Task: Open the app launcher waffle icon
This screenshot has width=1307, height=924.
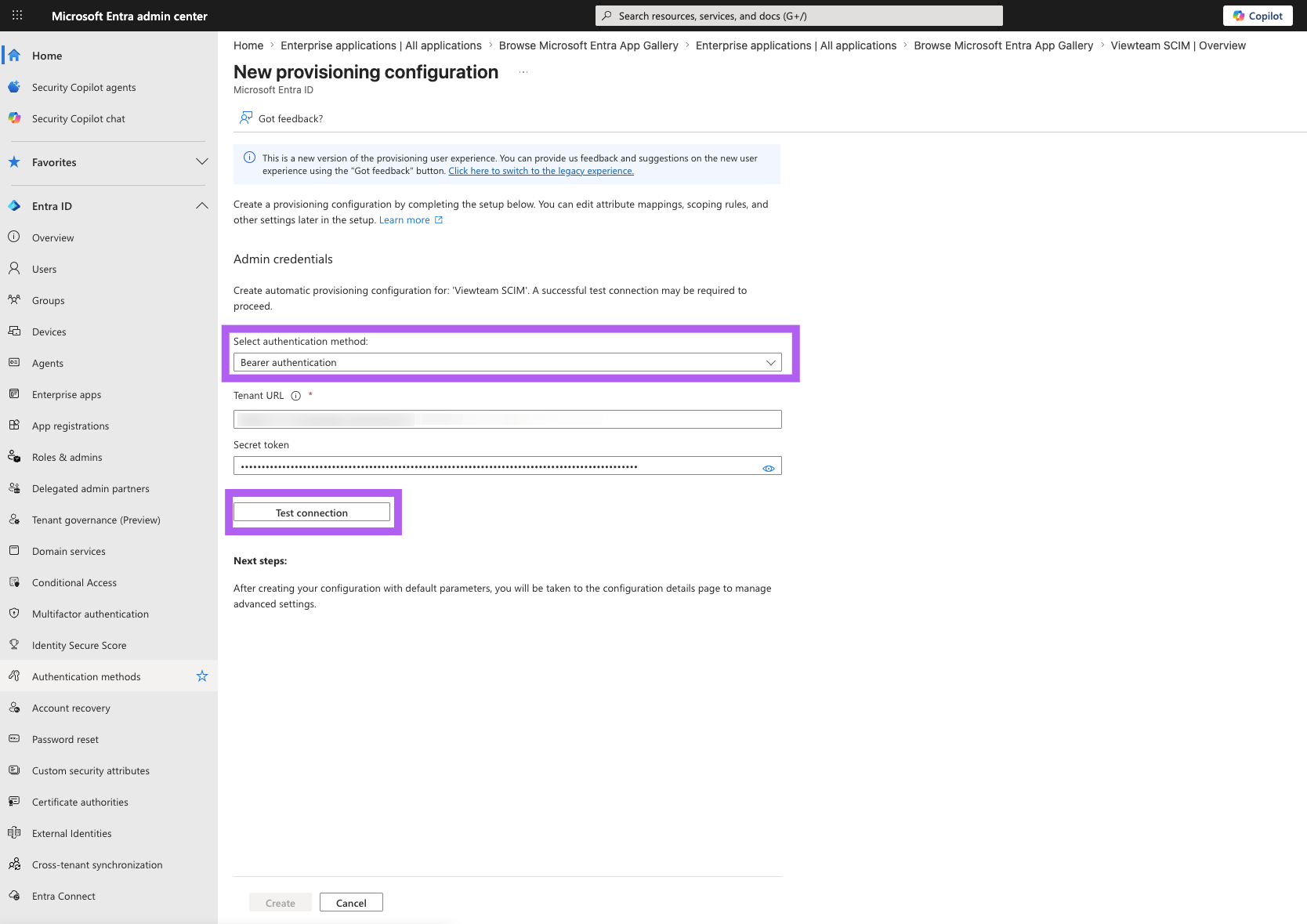Action: (x=17, y=16)
